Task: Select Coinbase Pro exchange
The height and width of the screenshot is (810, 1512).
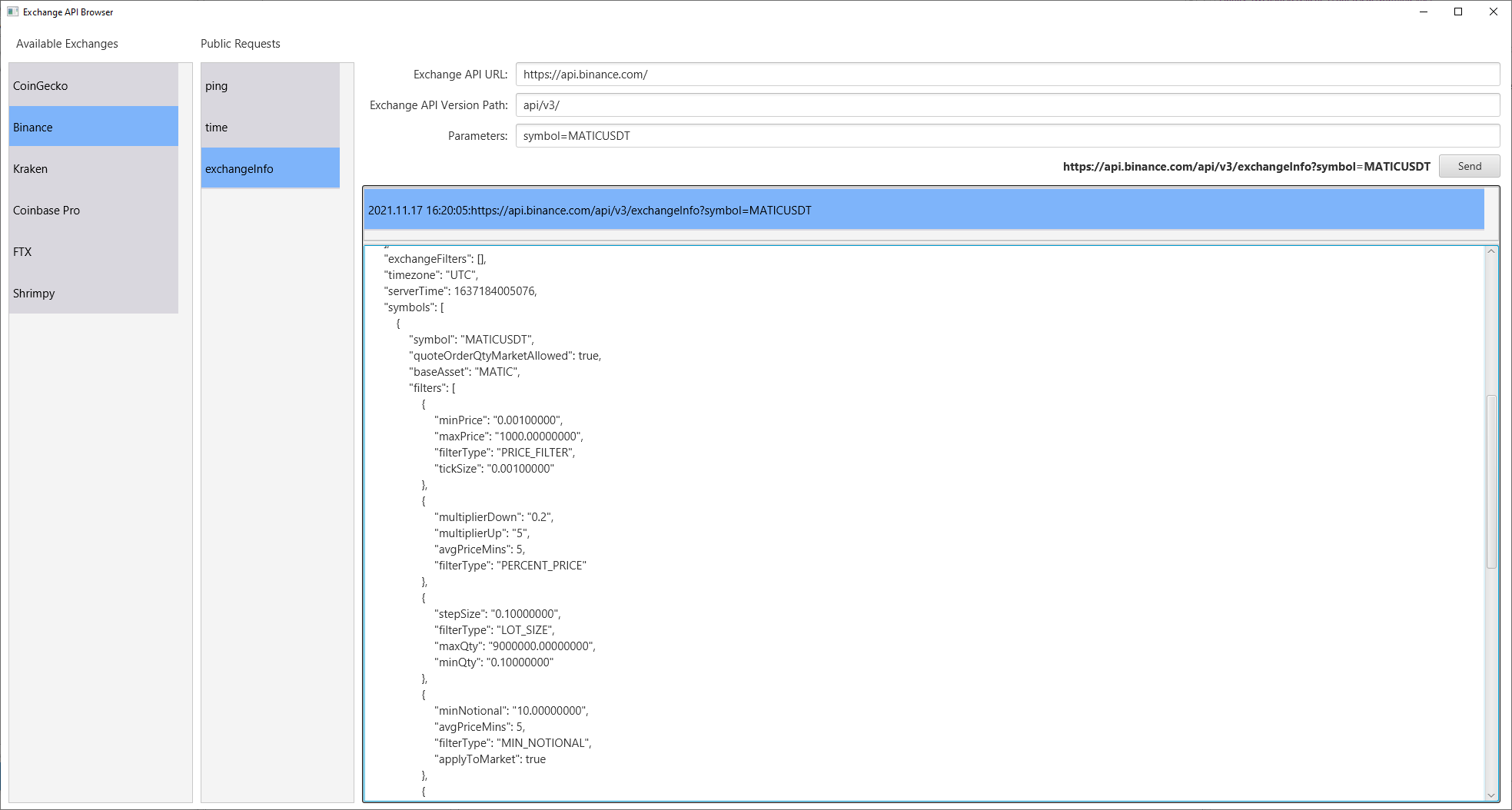Action: (x=94, y=211)
